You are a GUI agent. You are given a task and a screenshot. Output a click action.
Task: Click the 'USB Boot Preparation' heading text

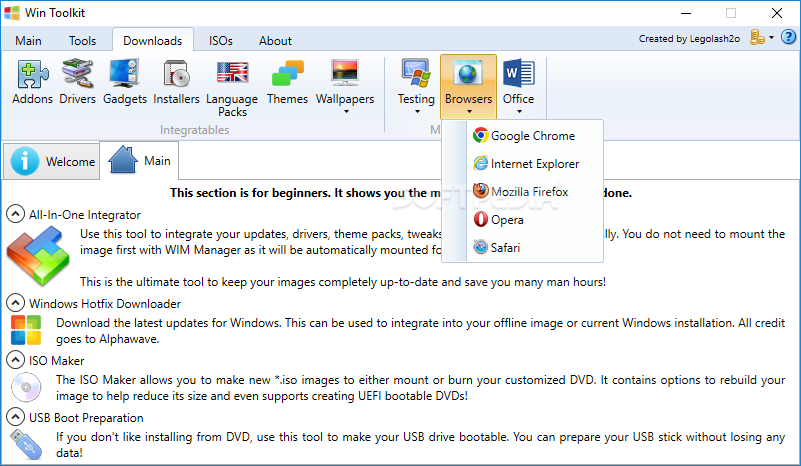point(86,418)
